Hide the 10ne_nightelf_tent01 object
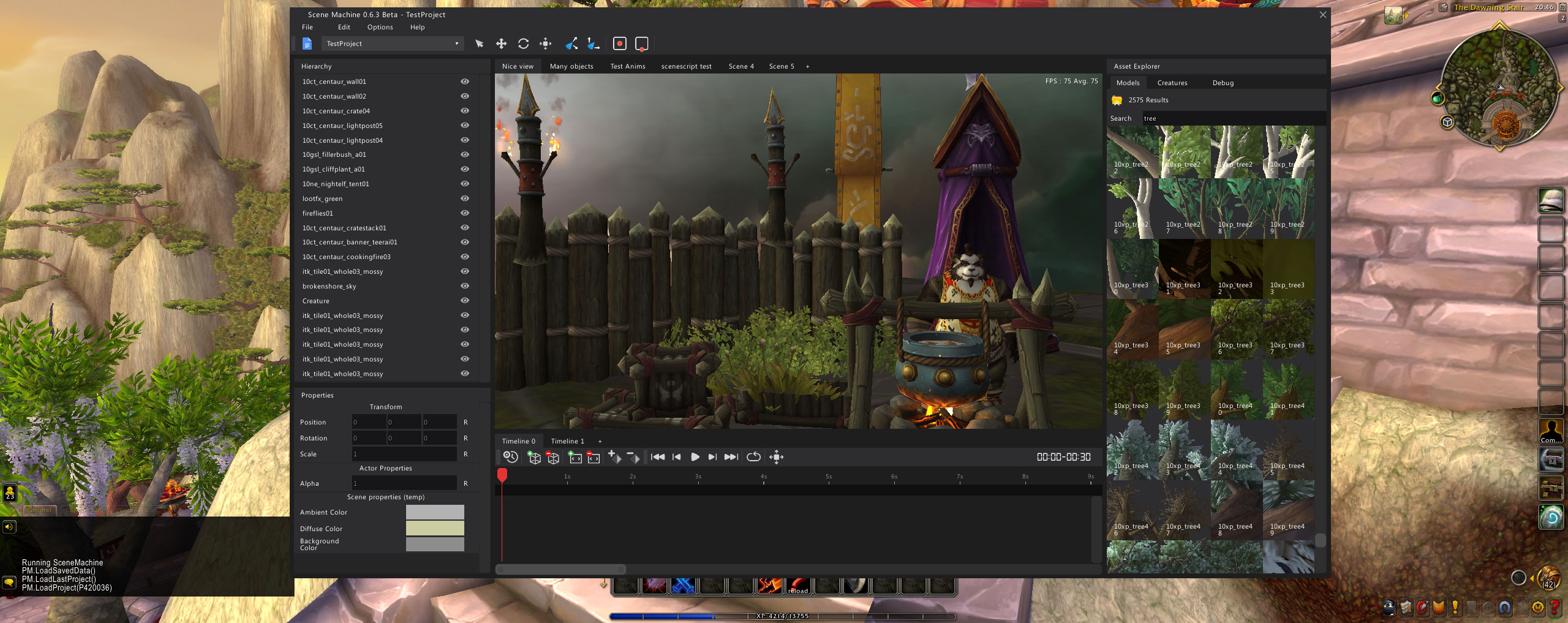 pos(465,184)
